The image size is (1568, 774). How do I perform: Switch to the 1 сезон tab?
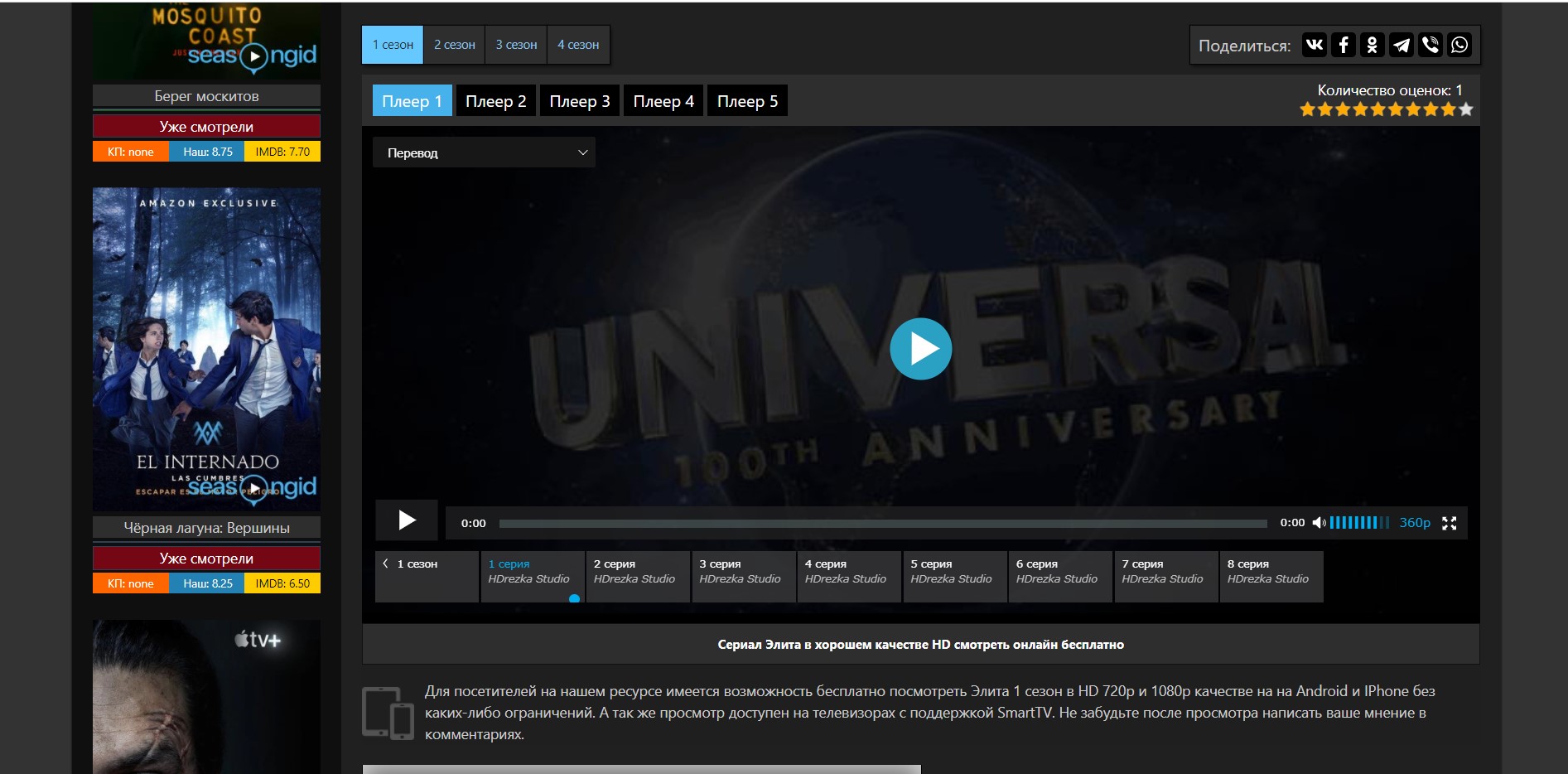pos(393,45)
